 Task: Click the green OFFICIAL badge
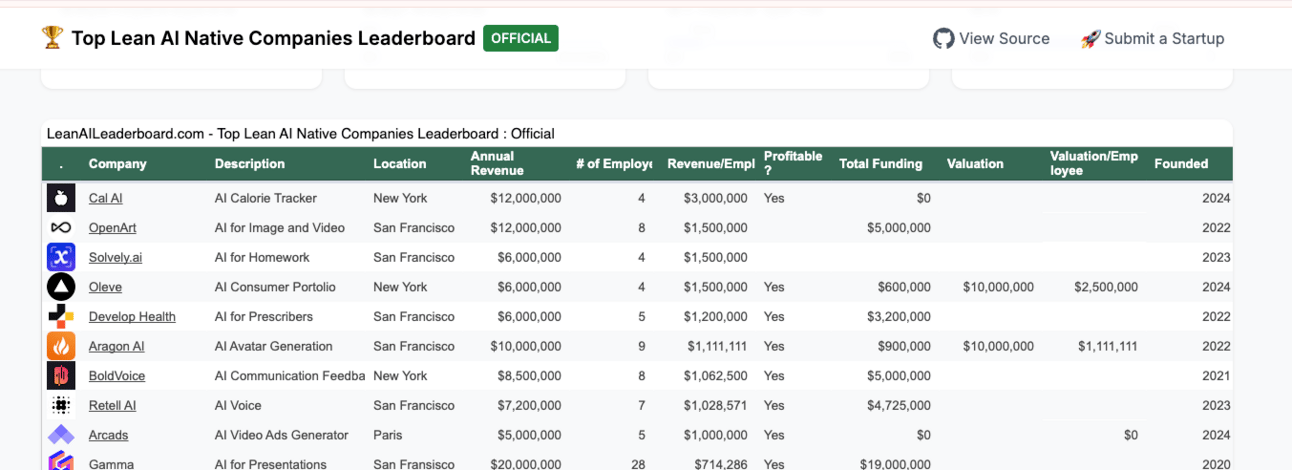tap(520, 39)
